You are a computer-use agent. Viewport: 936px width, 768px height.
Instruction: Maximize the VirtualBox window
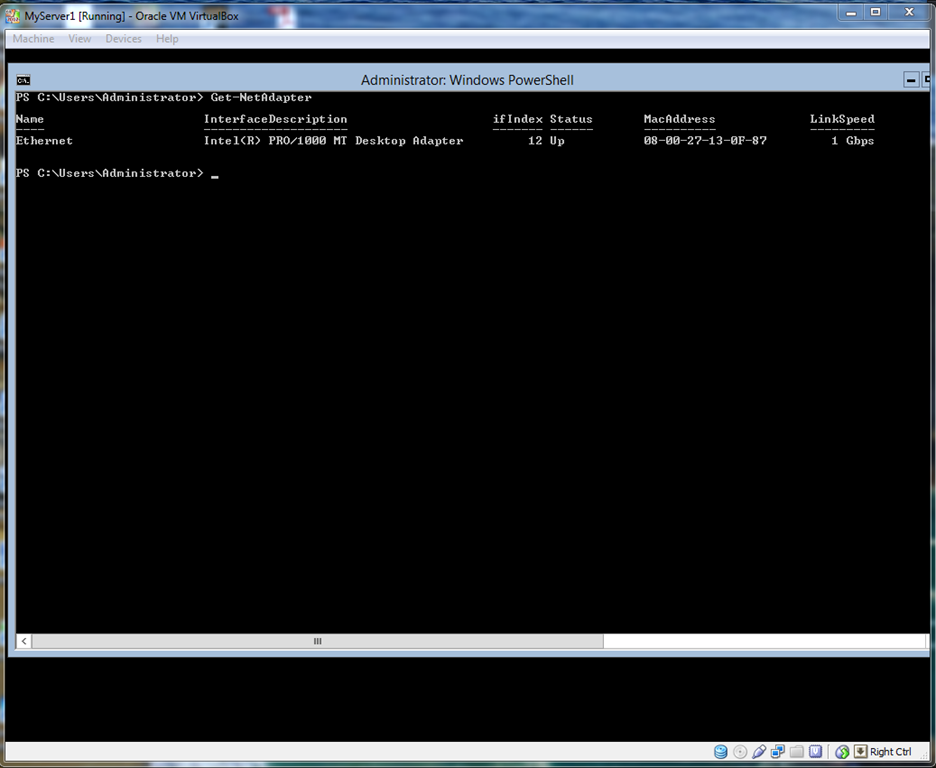click(x=876, y=13)
